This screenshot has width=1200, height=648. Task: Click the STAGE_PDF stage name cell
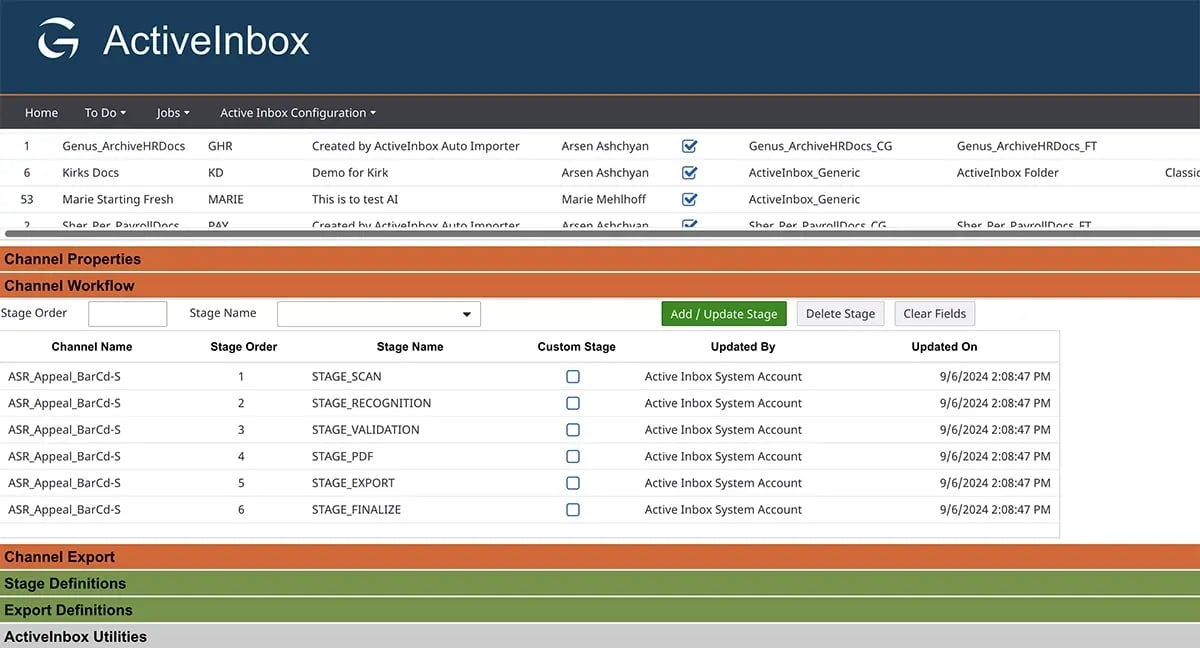pos(341,456)
